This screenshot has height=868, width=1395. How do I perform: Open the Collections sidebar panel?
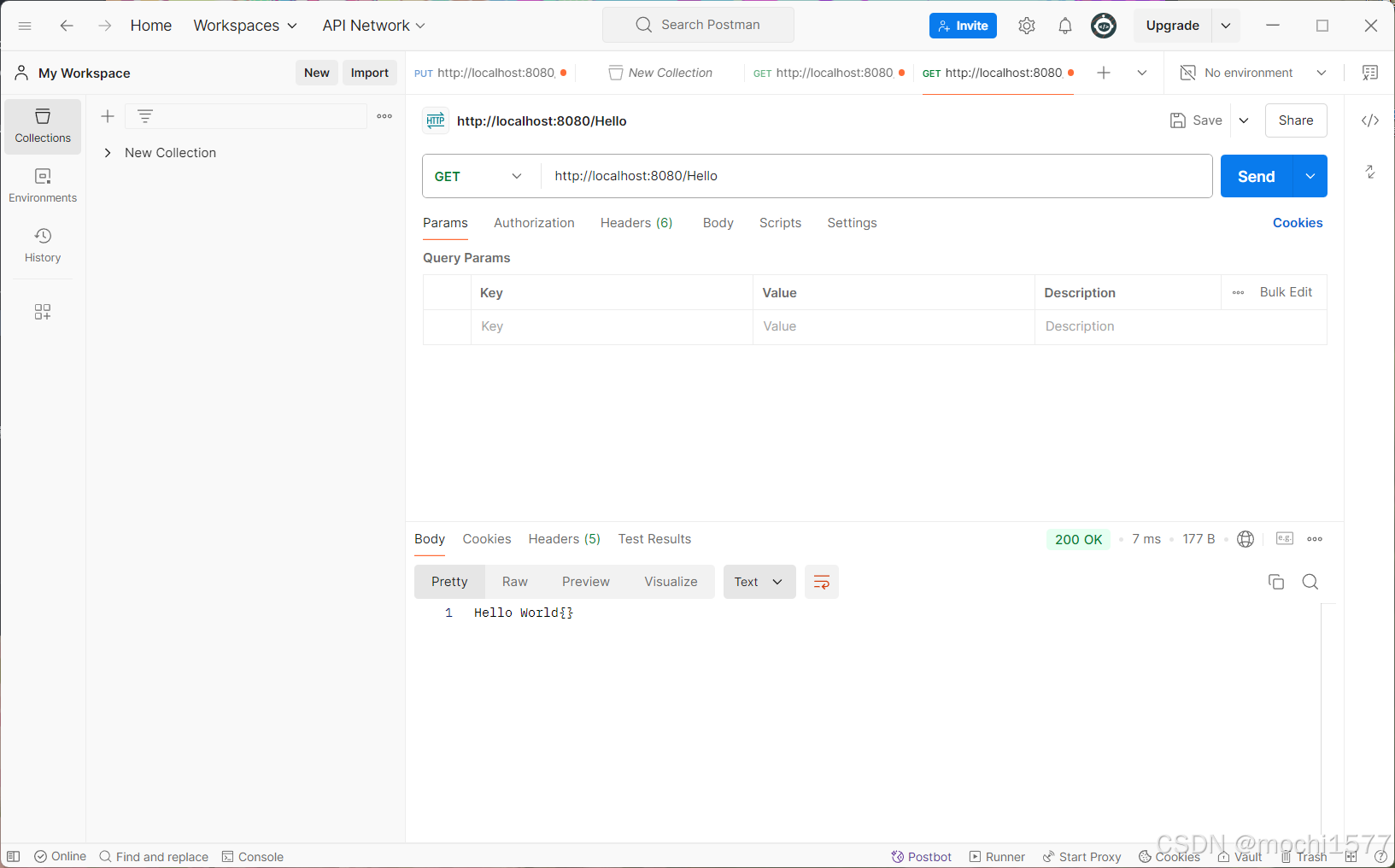[x=43, y=126]
